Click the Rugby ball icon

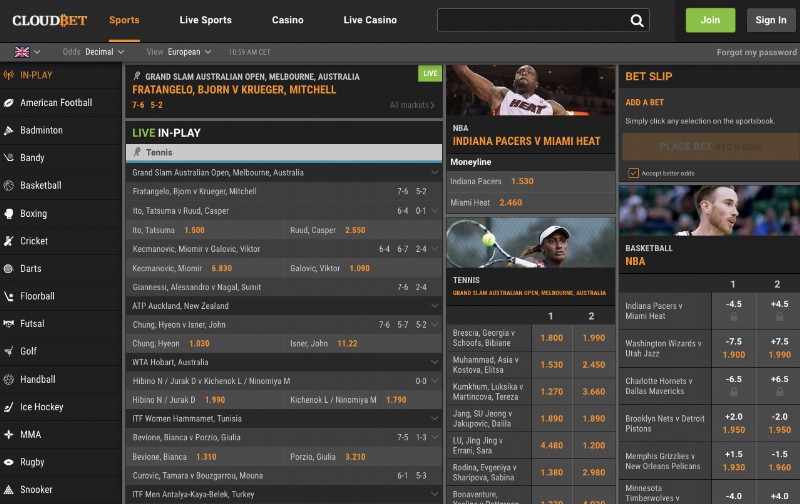click(x=9, y=462)
